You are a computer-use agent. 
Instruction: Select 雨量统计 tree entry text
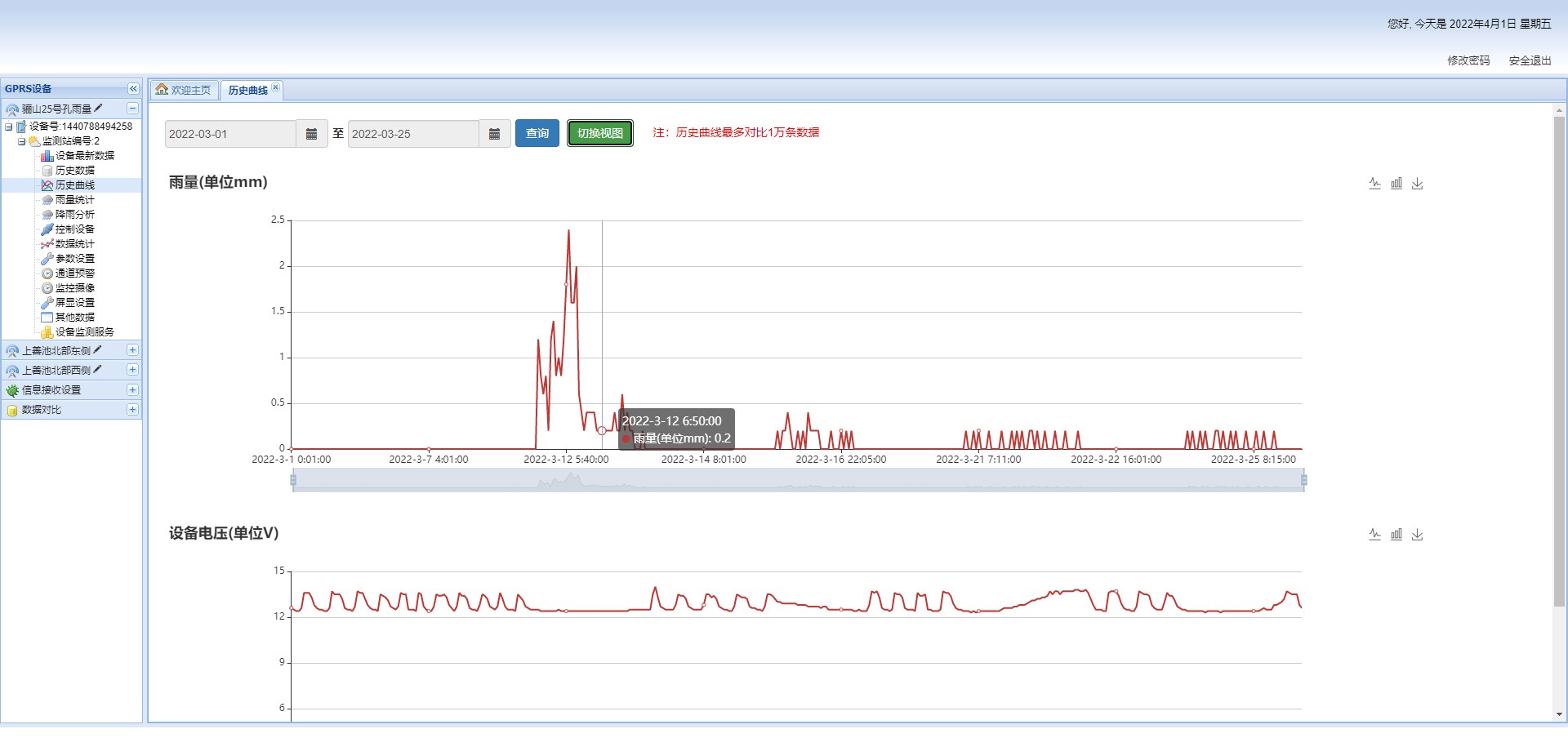[75, 200]
